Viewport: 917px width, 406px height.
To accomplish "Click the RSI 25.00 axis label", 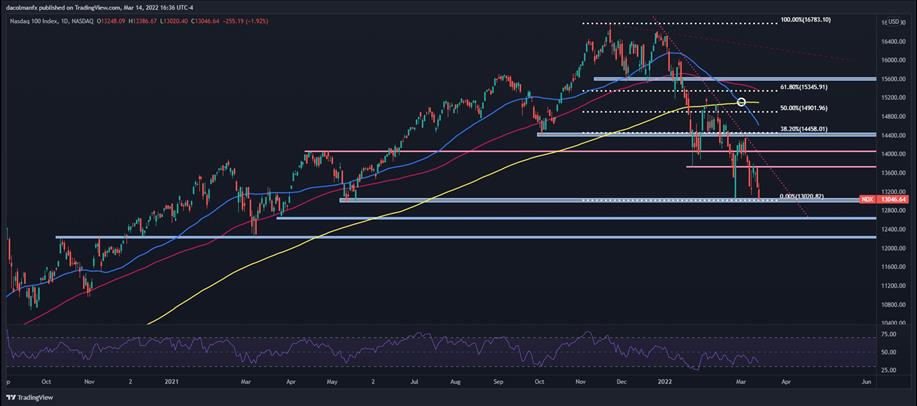I will pyautogui.click(x=889, y=370).
